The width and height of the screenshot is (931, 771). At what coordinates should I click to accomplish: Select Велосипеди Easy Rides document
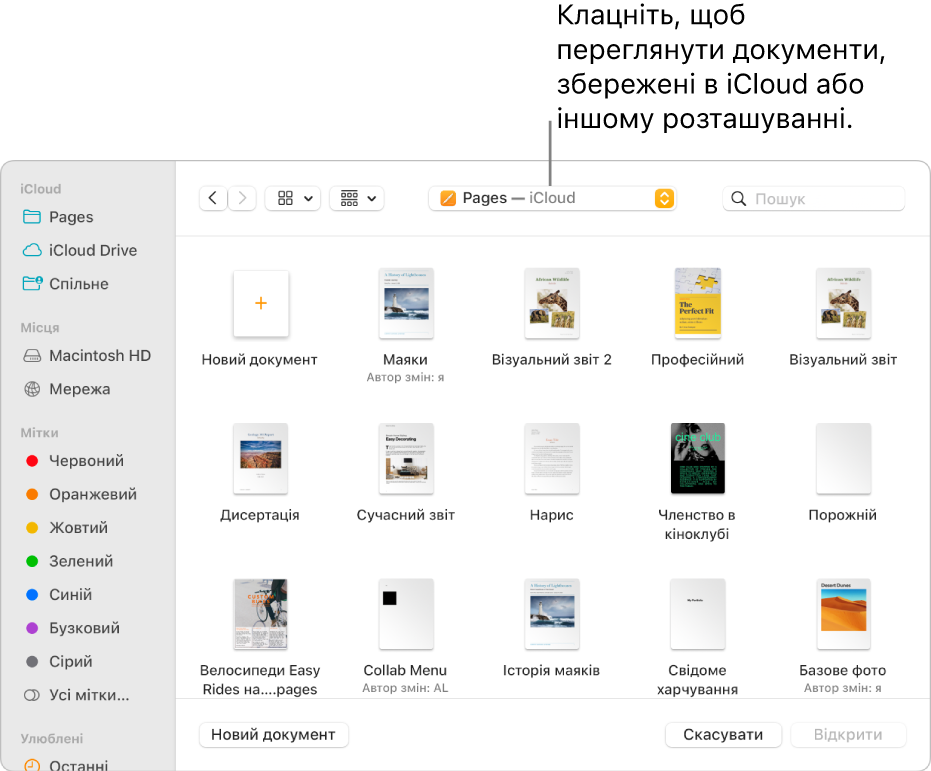(261, 614)
